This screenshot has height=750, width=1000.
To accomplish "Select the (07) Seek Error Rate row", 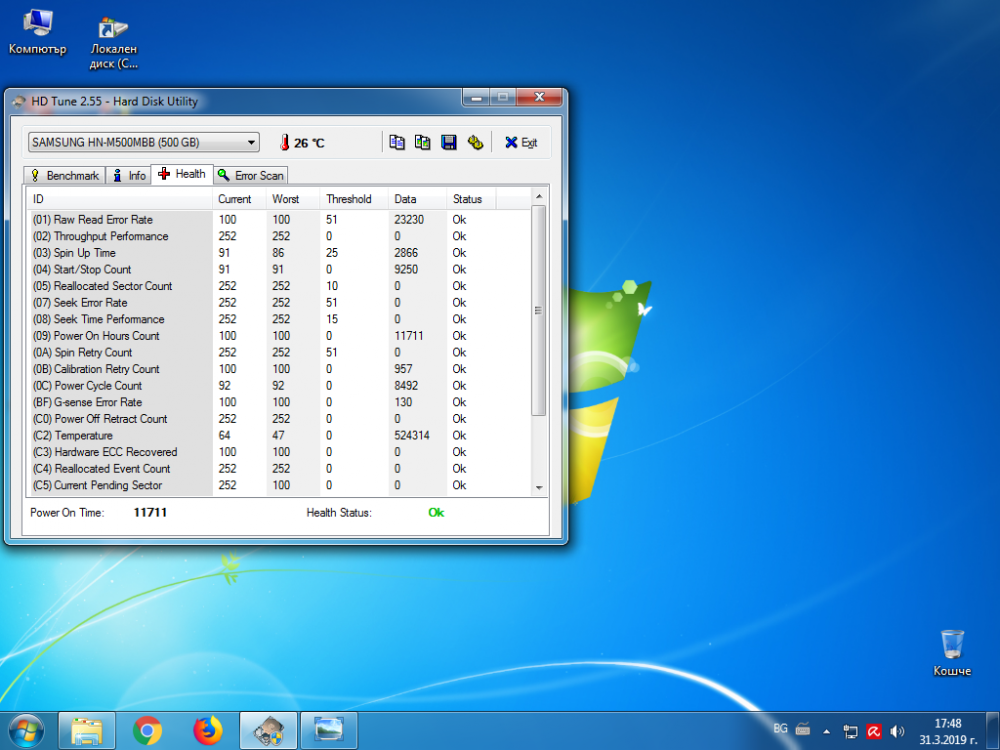I will click(x=279, y=302).
